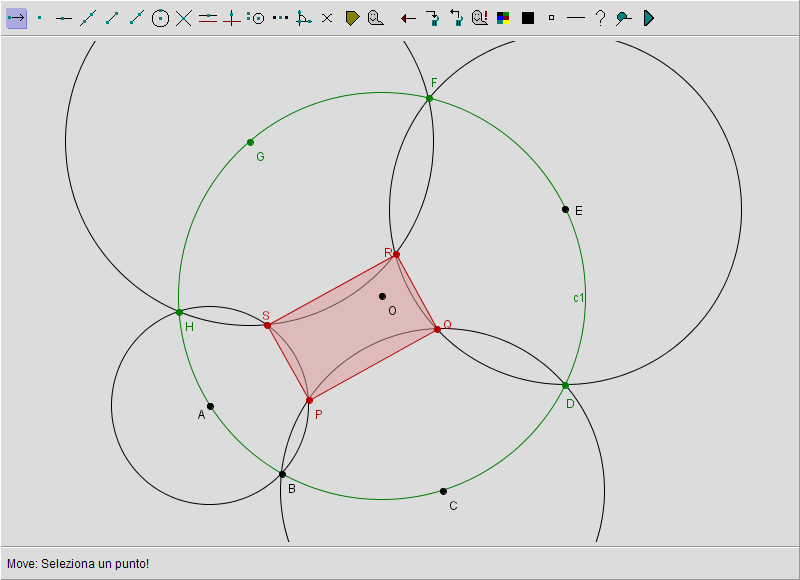Click the red point Q

437,330
